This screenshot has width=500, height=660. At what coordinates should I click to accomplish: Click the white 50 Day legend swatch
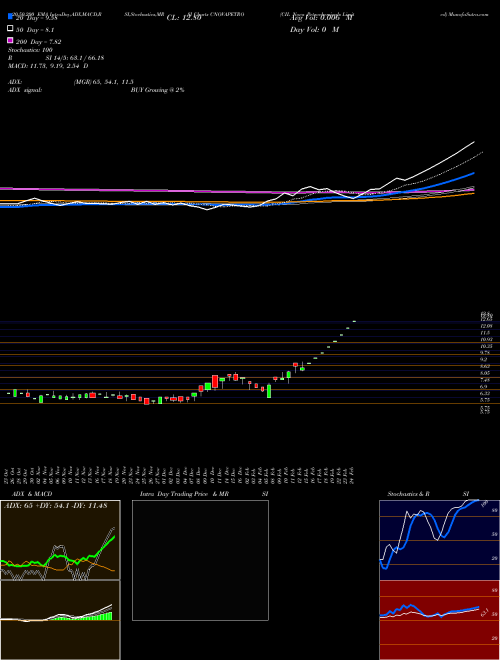[10, 29]
